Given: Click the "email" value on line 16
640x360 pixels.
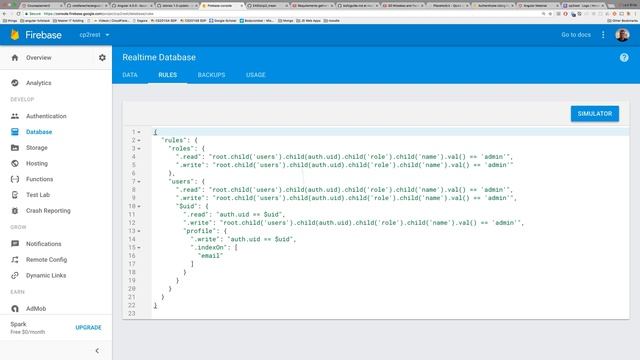Looking at the screenshot, I should click(x=211, y=256).
